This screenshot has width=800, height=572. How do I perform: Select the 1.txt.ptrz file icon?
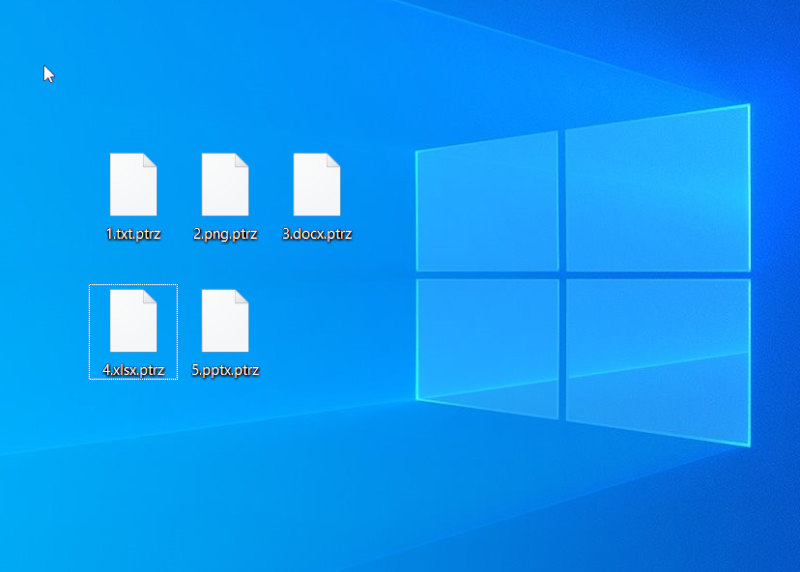[133, 186]
